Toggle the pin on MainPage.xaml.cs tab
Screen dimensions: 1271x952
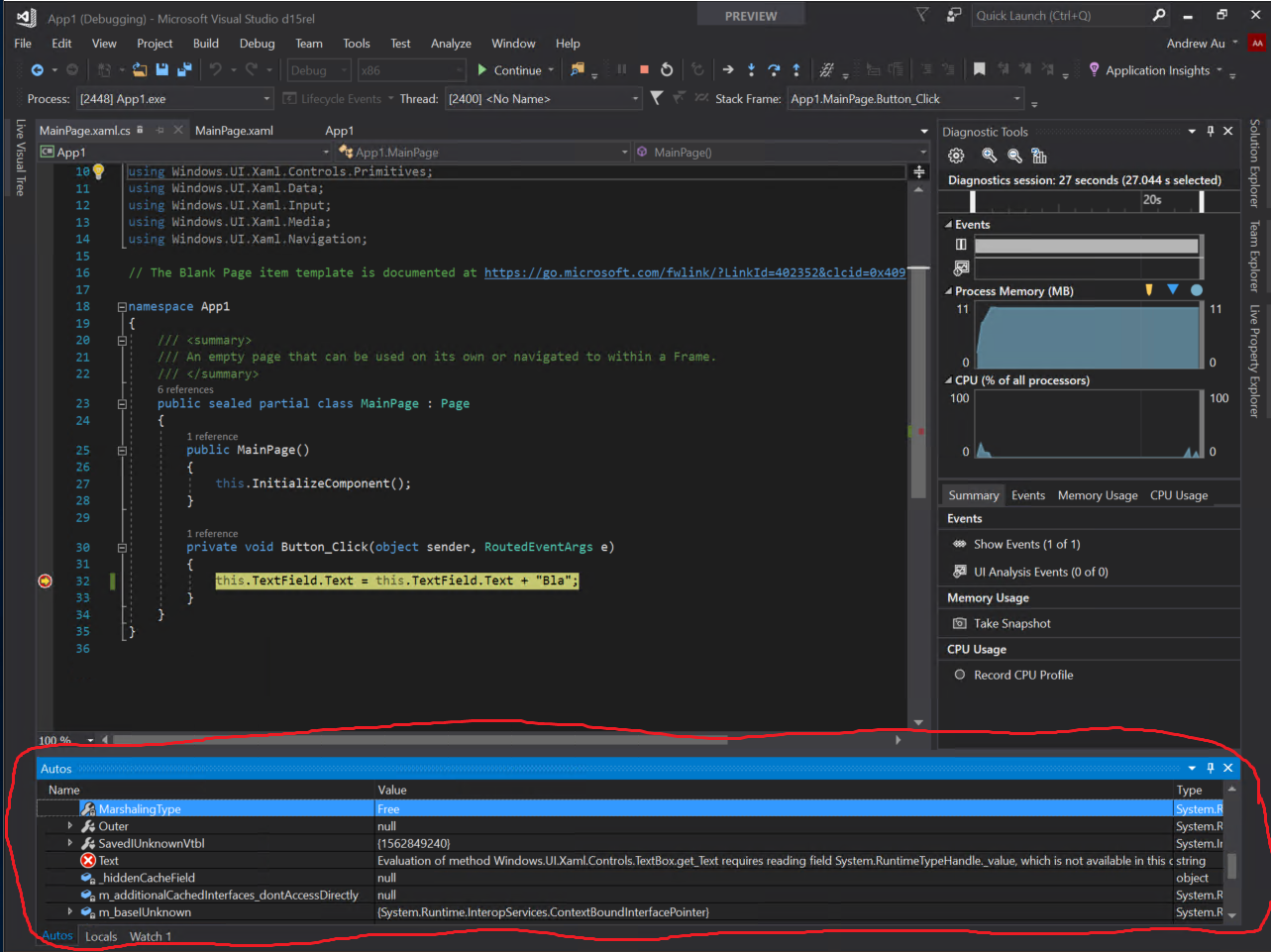click(159, 130)
